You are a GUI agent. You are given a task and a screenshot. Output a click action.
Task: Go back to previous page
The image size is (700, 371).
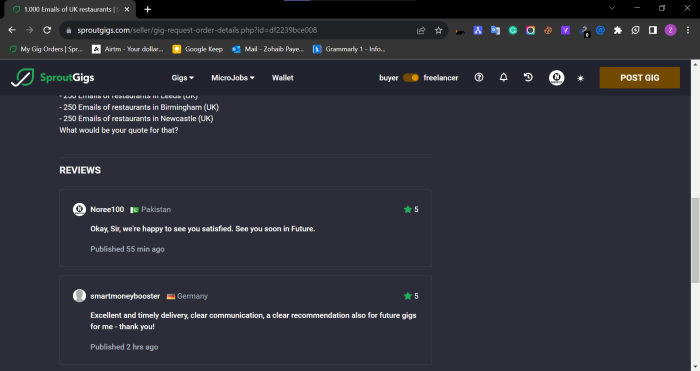(x=12, y=30)
